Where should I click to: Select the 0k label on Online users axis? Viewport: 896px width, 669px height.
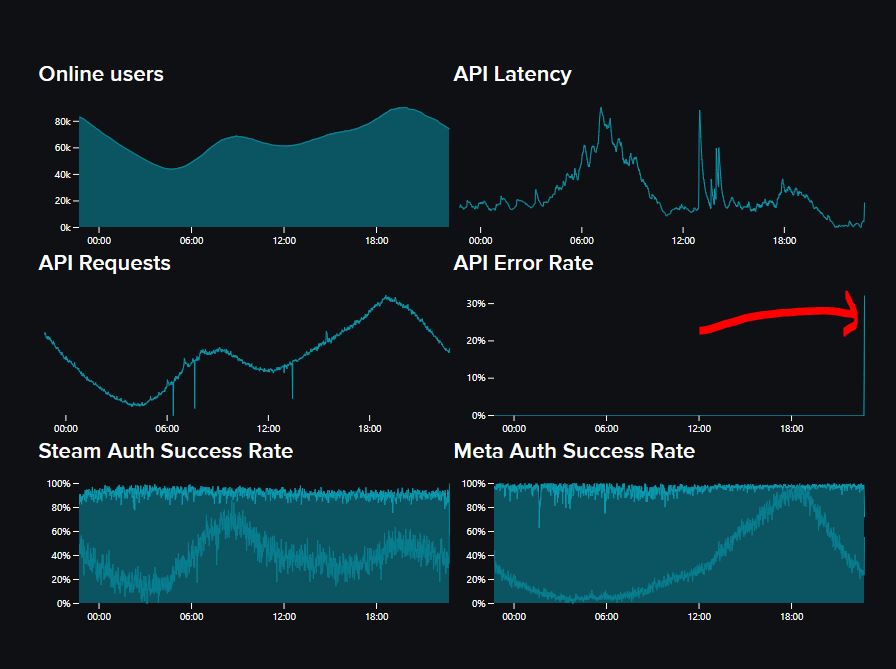coord(65,227)
